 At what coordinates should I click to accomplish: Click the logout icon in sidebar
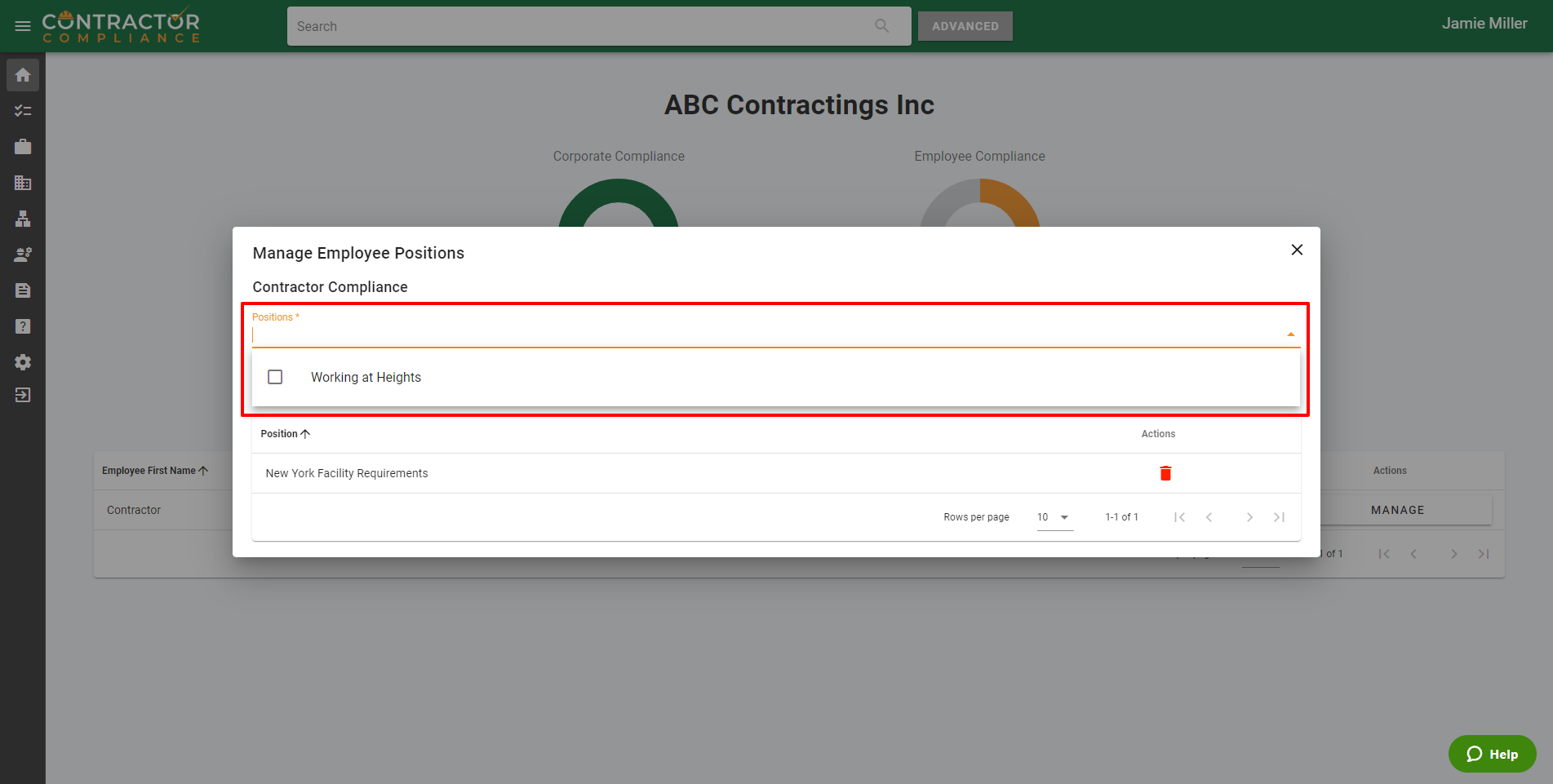pyautogui.click(x=23, y=395)
